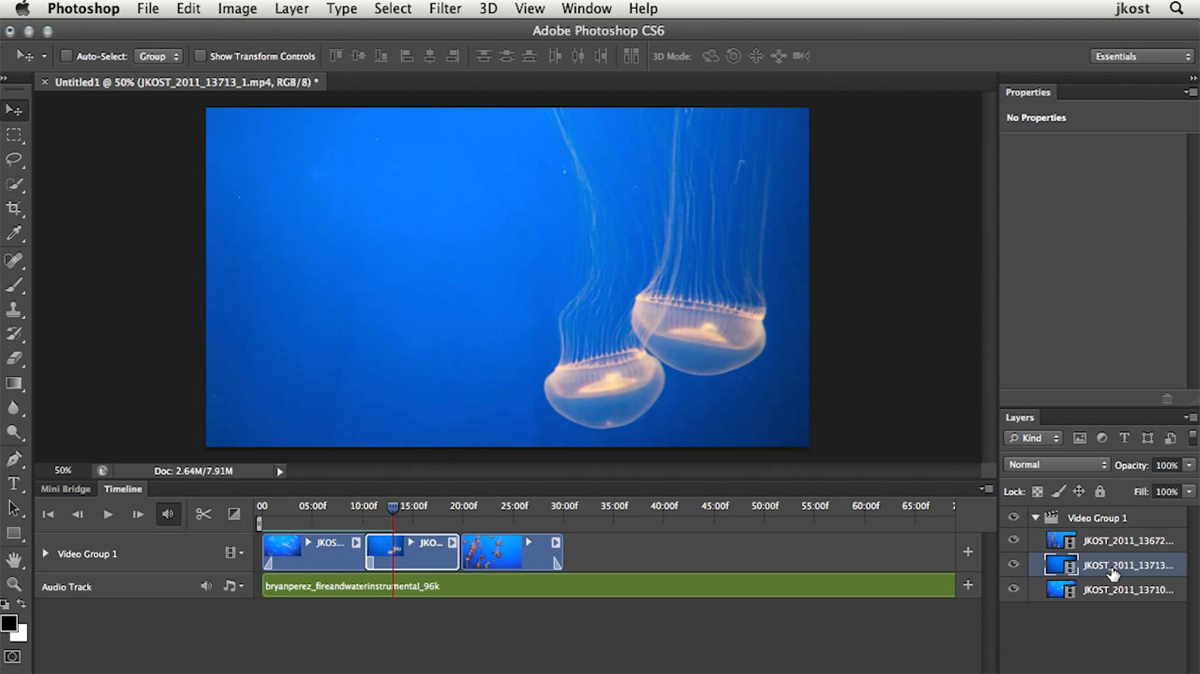Select the Crop tool
Screen dimensions: 1200x674
pos(14,209)
